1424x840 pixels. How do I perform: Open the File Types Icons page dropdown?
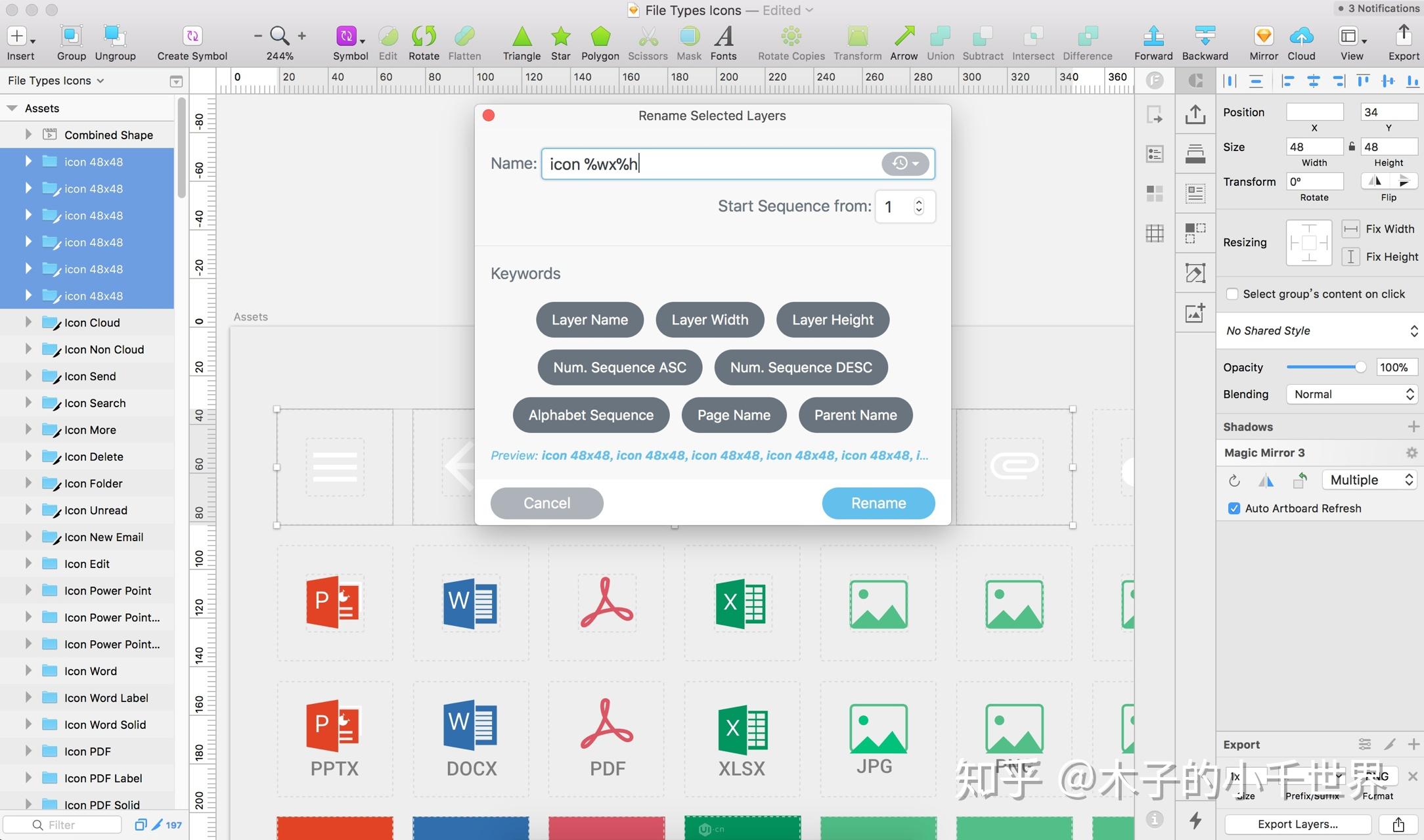click(x=56, y=81)
